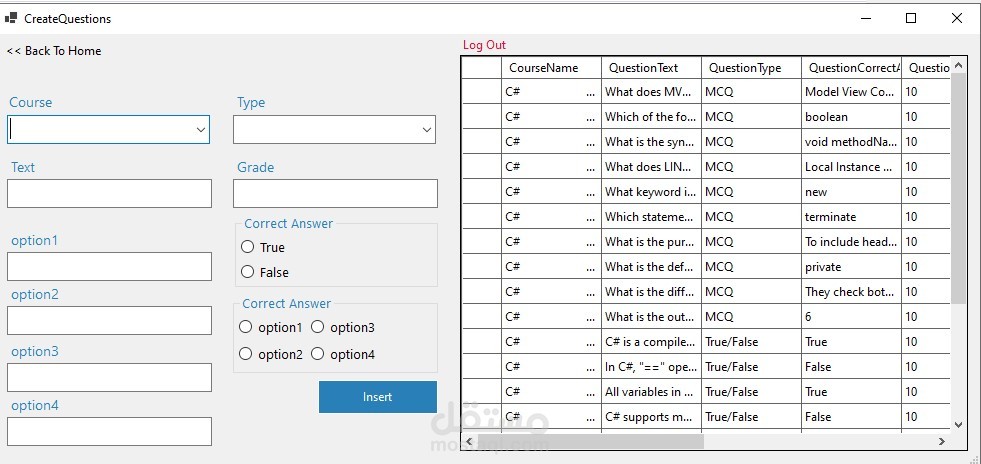Open the Course dropdown
Viewport: 981px width, 464px height.
tap(200, 130)
